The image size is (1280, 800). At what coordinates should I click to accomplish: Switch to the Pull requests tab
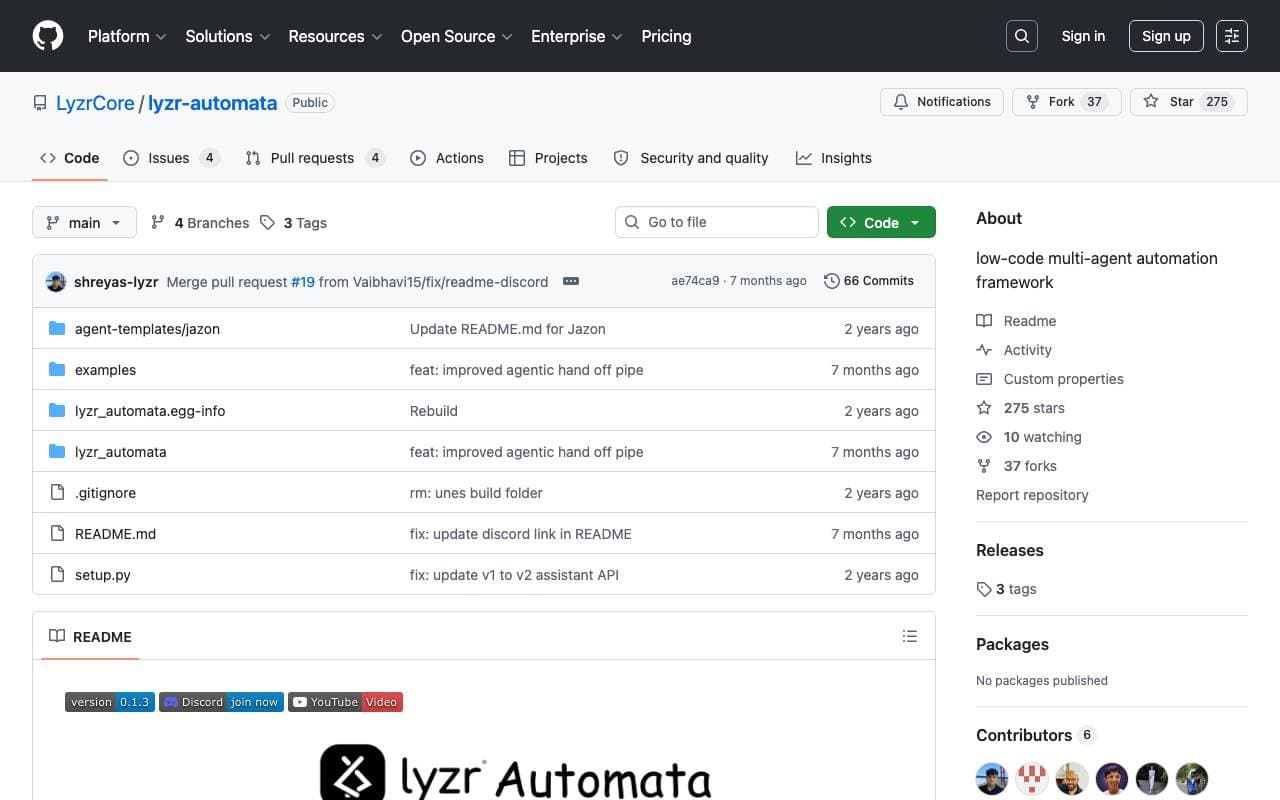[x=314, y=158]
